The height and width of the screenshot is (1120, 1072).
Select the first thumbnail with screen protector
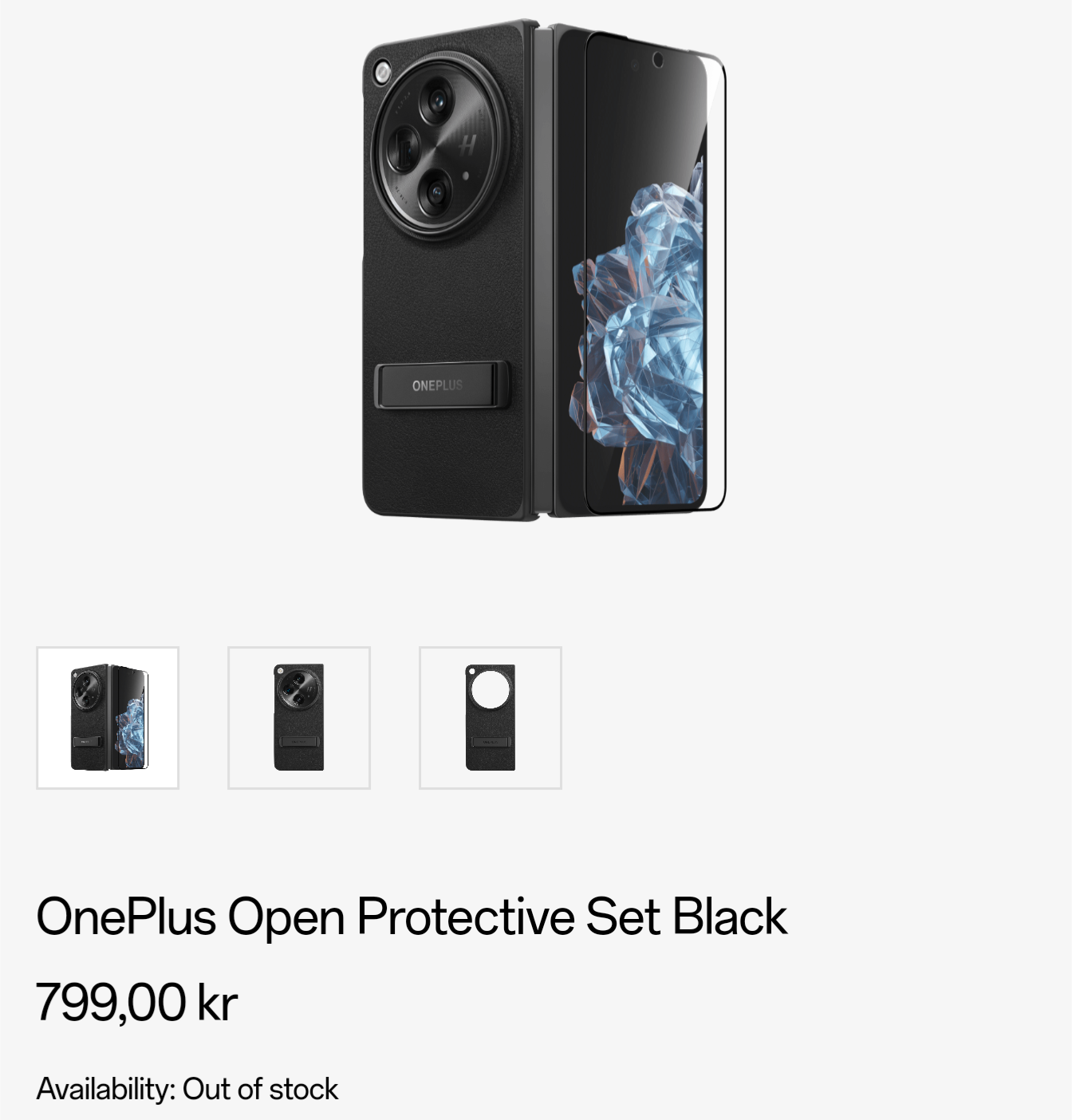point(108,718)
